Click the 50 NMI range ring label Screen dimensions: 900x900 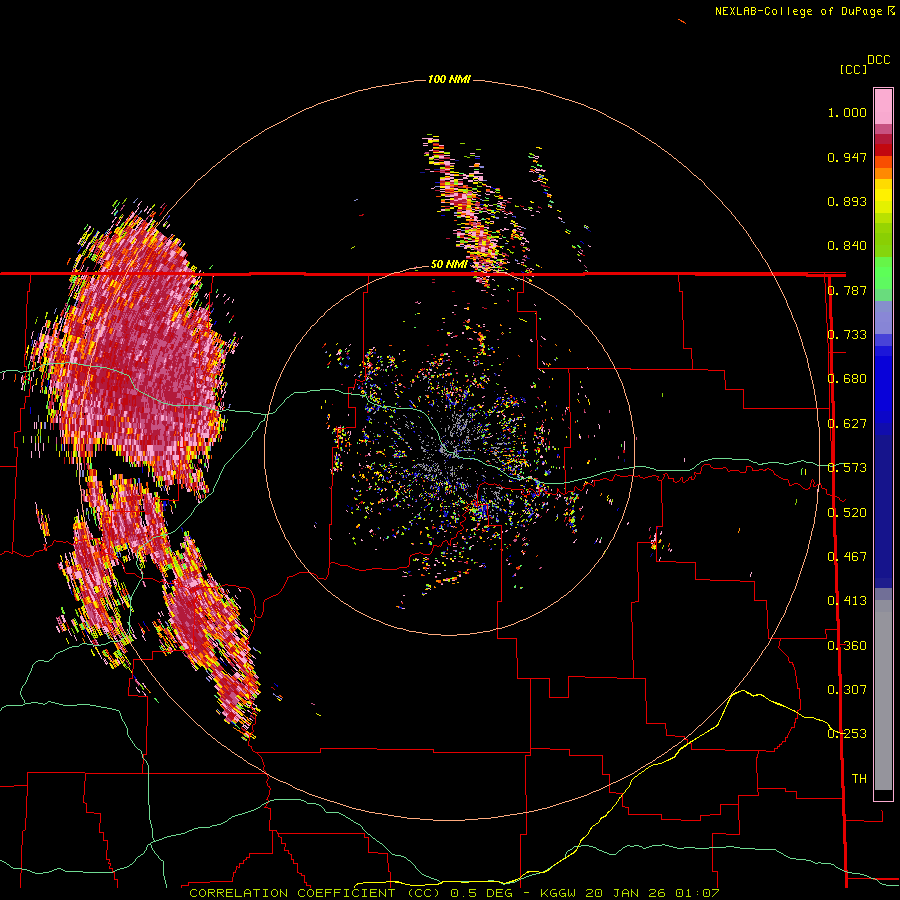pyautogui.click(x=449, y=264)
